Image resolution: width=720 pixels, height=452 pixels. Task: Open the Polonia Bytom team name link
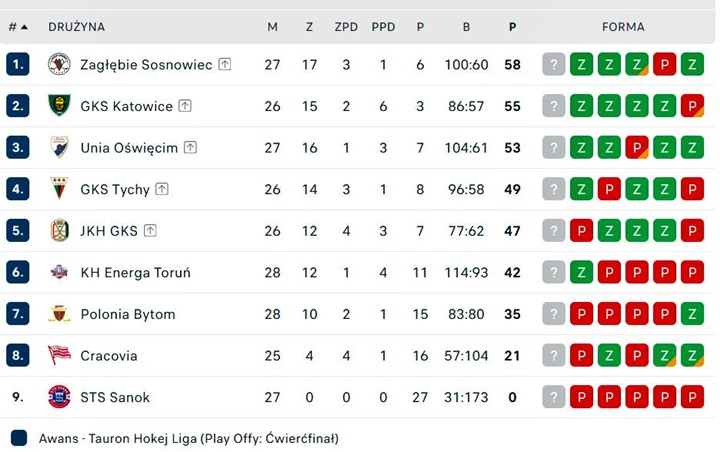[128, 314]
